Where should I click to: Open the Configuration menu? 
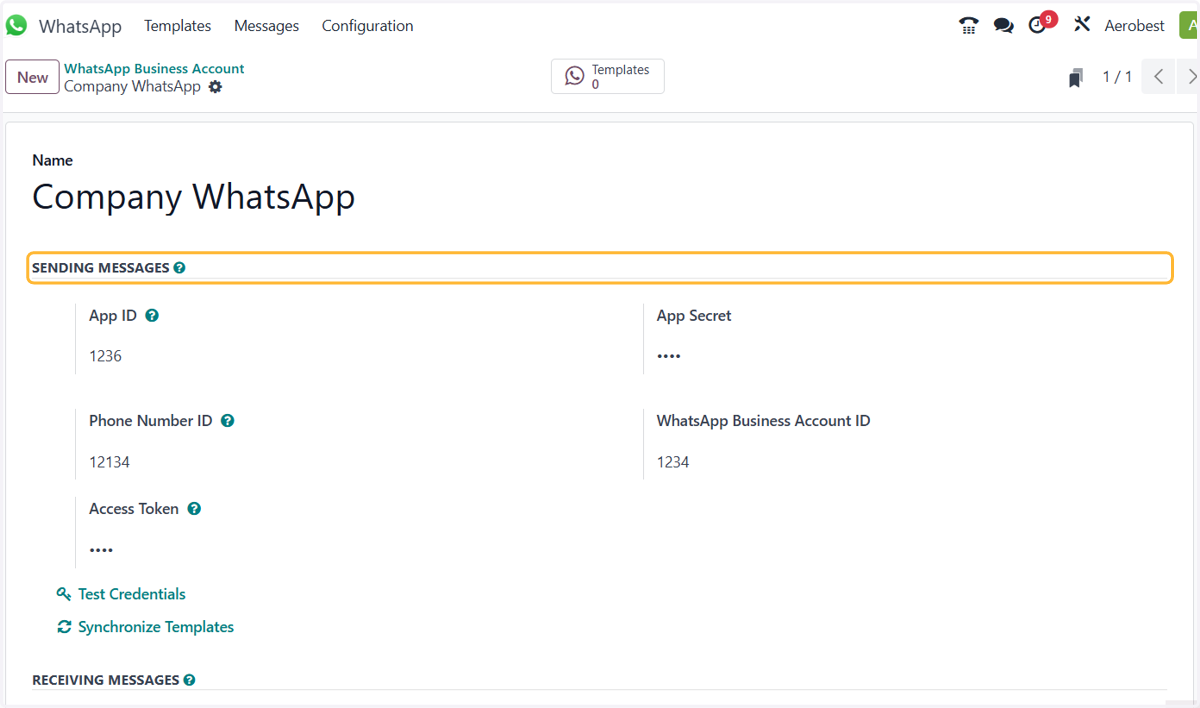click(367, 26)
